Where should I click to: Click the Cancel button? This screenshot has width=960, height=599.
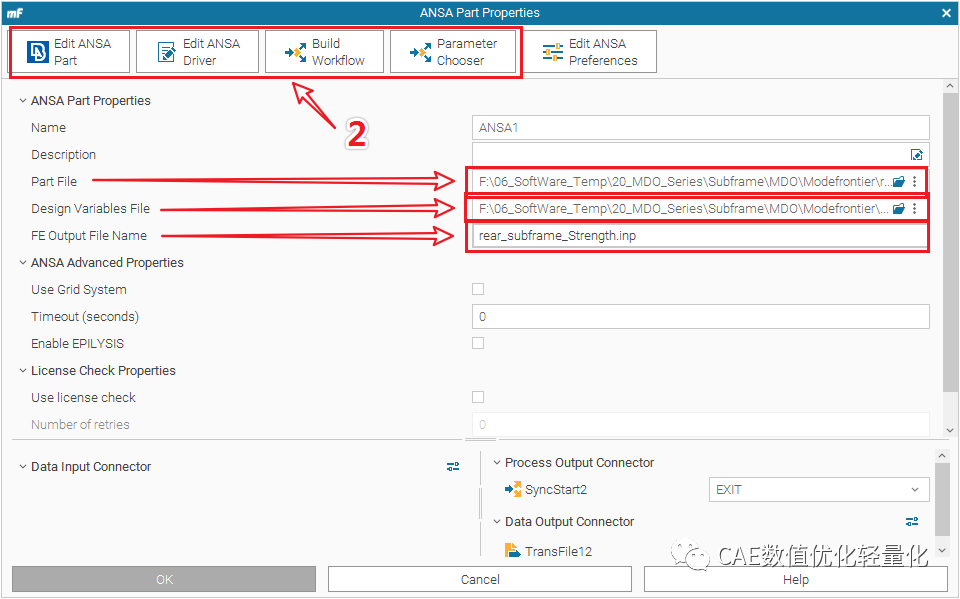pos(480,579)
